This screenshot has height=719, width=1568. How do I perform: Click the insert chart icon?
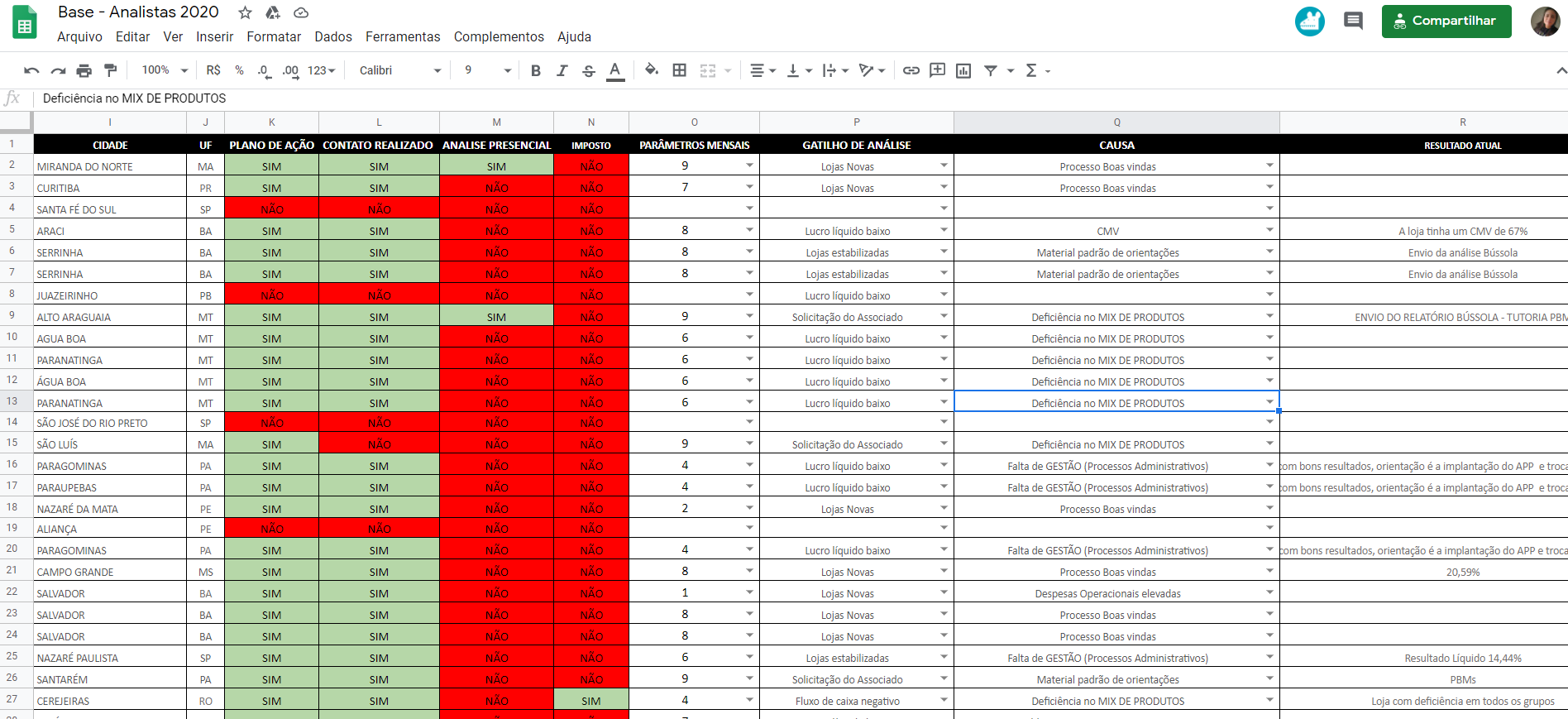pyautogui.click(x=963, y=70)
